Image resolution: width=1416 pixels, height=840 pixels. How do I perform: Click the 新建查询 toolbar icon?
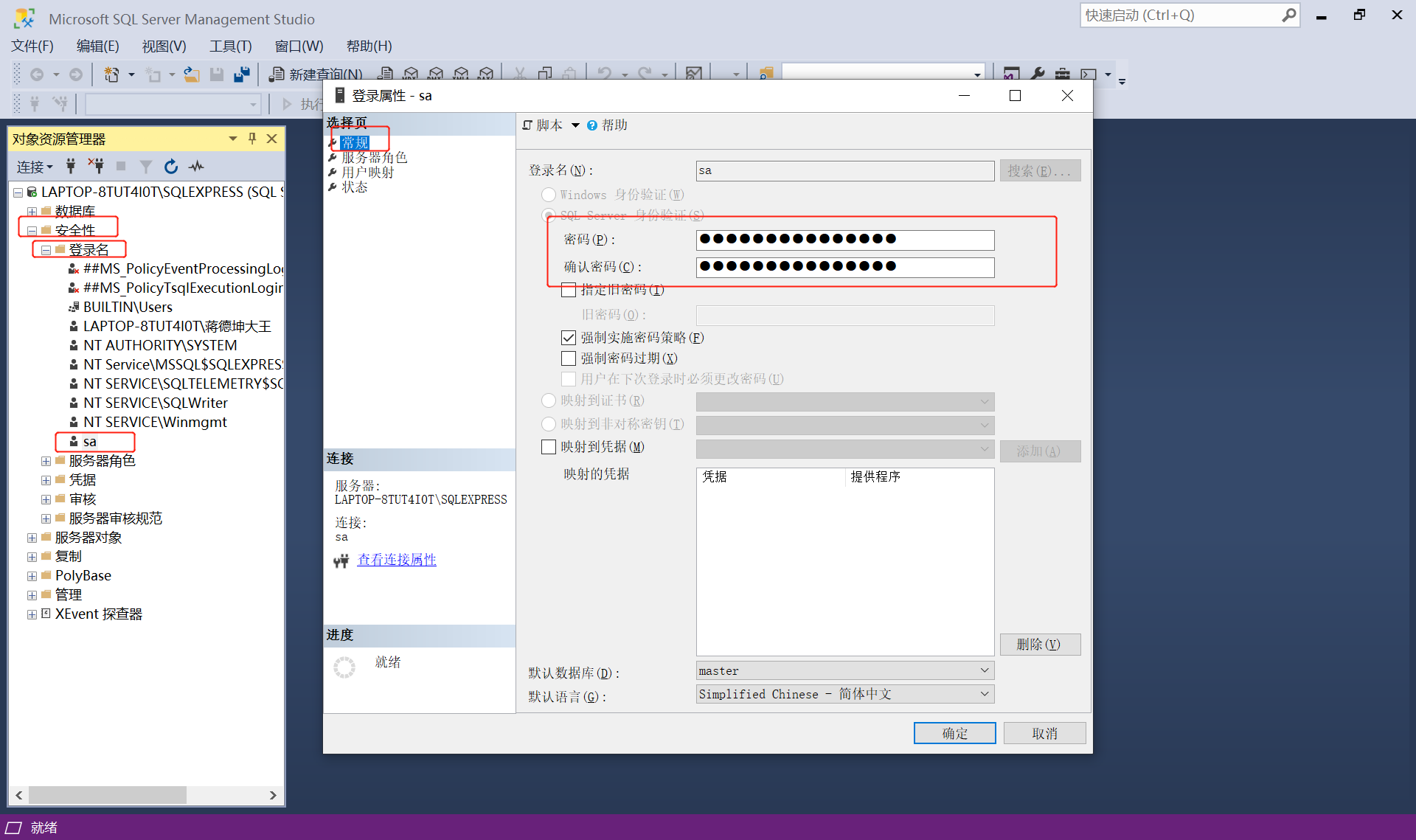[x=277, y=74]
